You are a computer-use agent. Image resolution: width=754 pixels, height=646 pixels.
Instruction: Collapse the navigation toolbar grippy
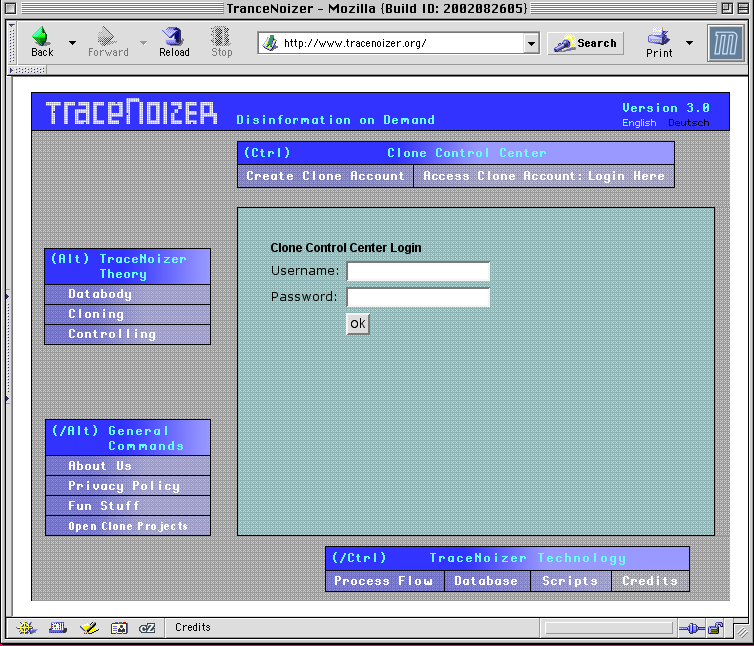coord(12,43)
